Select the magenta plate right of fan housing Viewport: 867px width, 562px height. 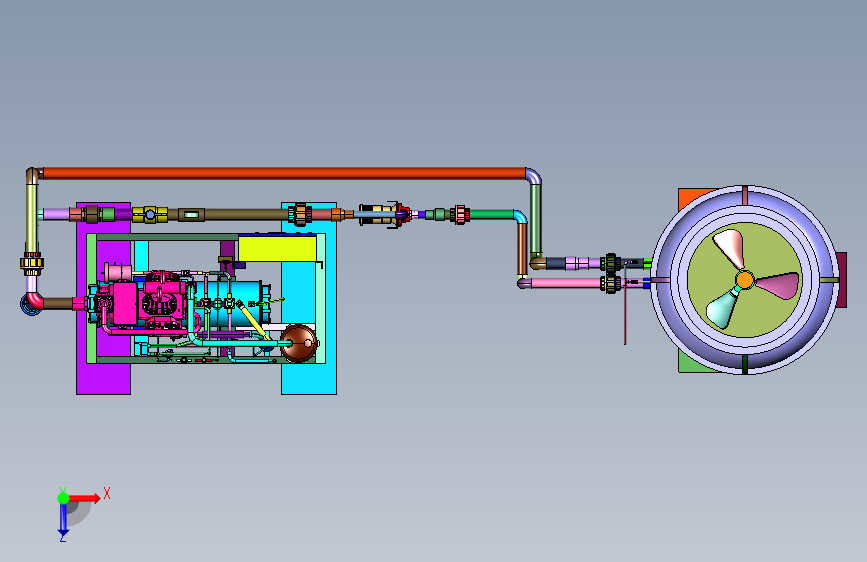point(842,280)
